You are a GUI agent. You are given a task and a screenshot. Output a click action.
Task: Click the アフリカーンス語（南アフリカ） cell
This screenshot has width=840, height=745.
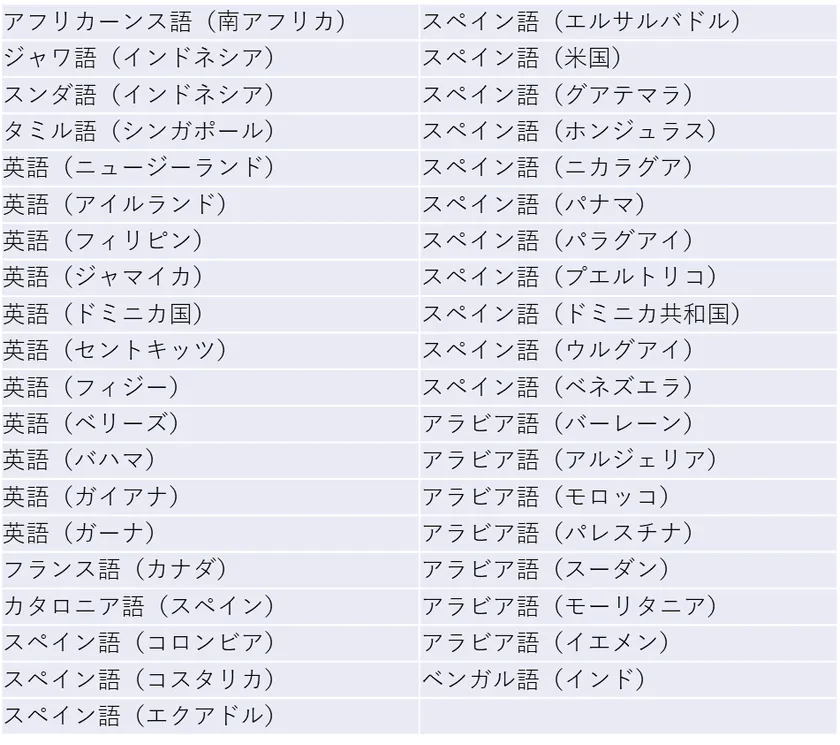coord(175,21)
